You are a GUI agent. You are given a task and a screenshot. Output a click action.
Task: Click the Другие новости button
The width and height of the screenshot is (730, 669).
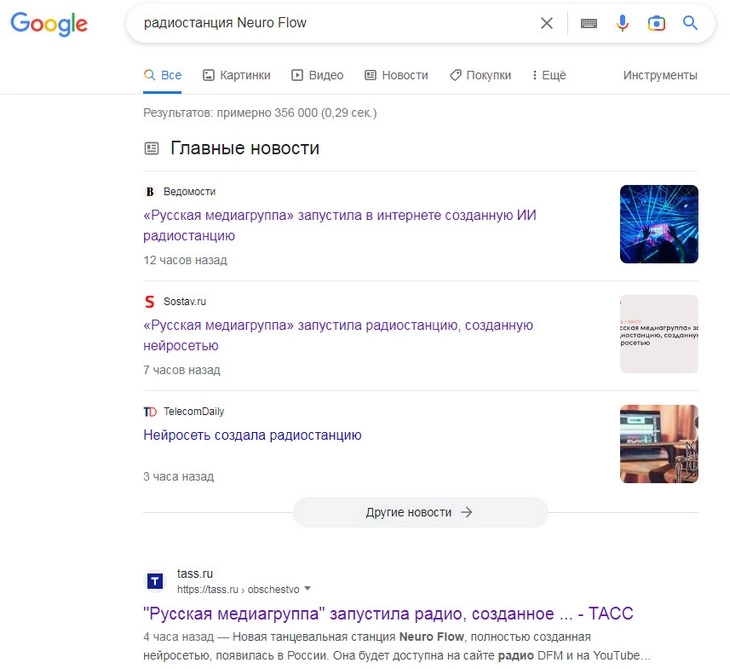tap(420, 512)
